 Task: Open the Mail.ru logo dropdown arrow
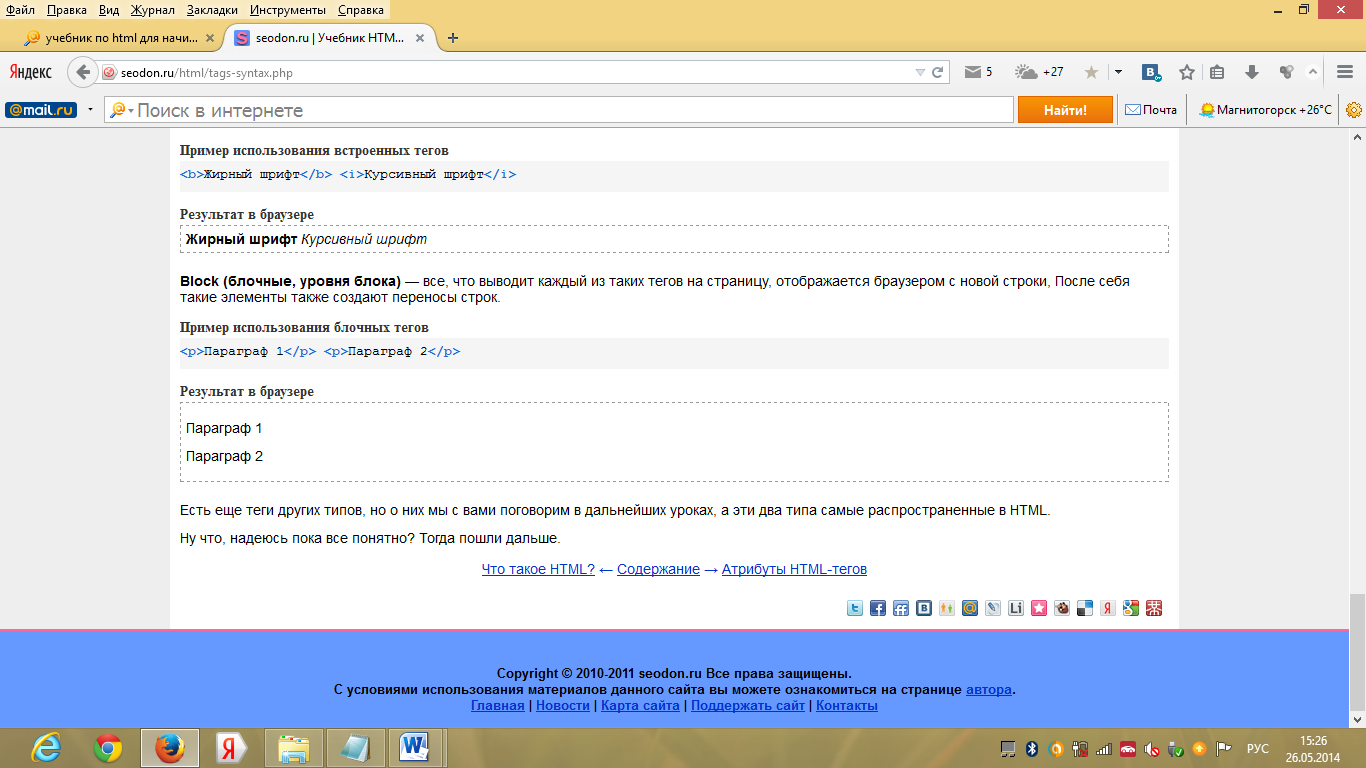click(90, 110)
